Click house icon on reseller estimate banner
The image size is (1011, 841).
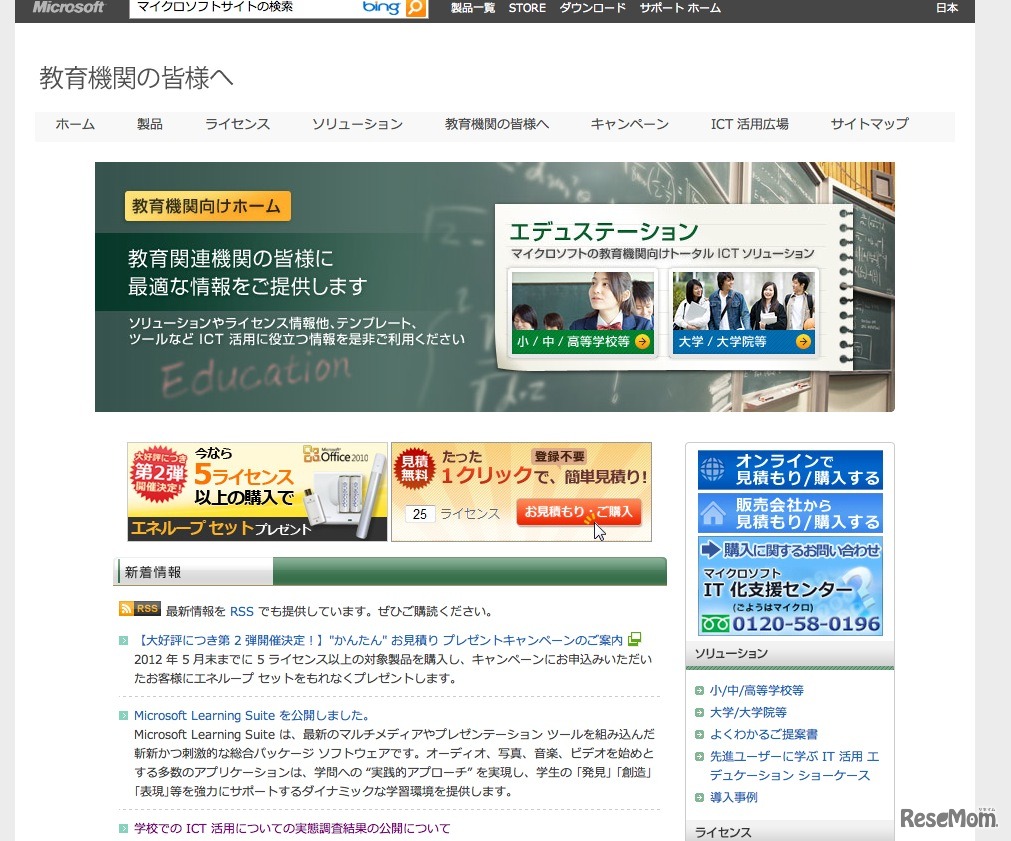point(712,514)
